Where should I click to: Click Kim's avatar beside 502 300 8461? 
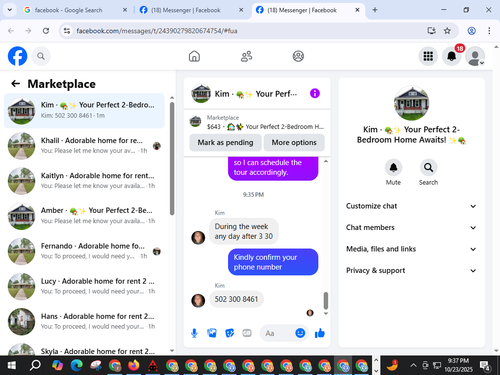[x=198, y=300]
